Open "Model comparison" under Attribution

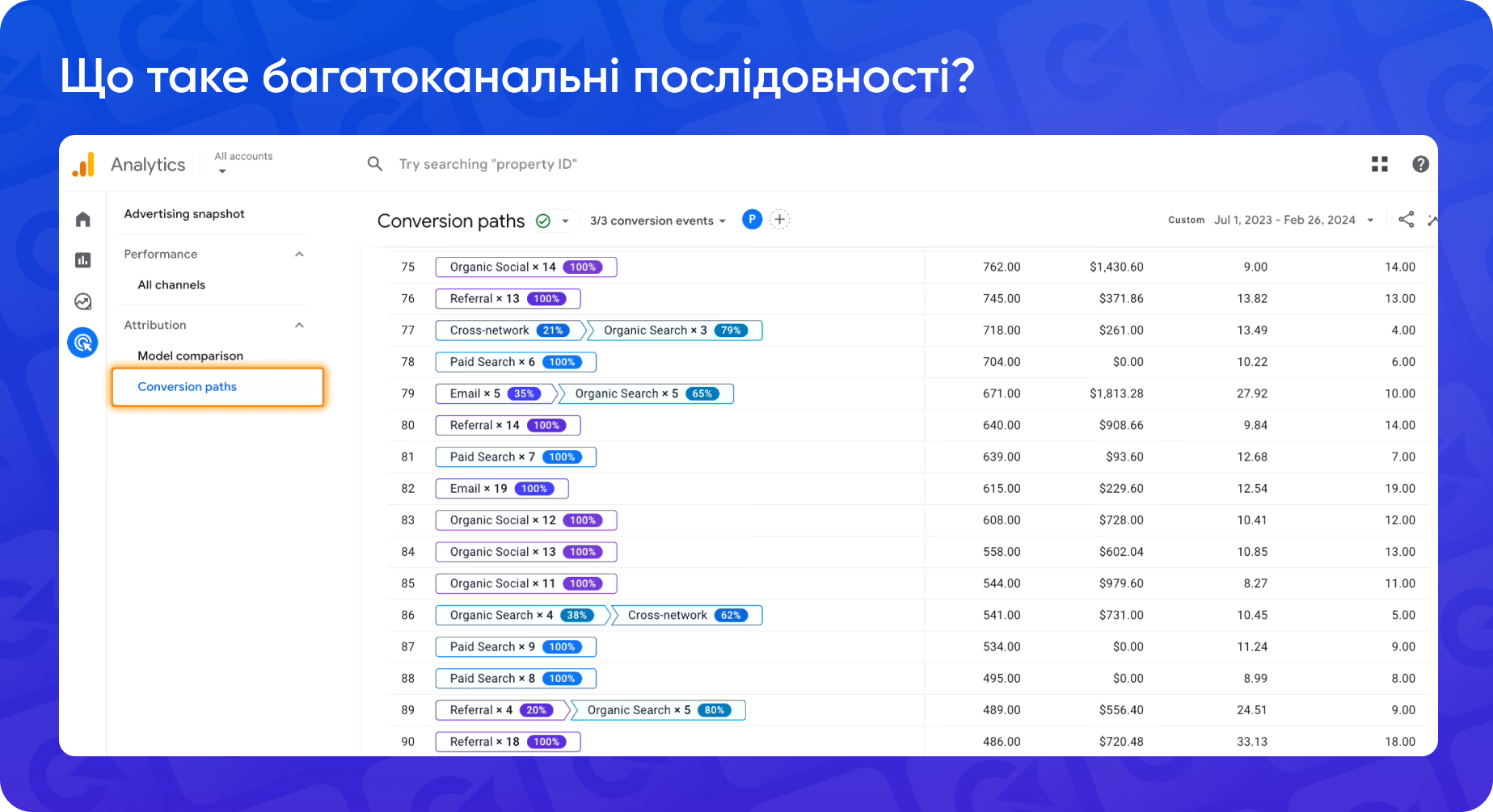pos(191,356)
